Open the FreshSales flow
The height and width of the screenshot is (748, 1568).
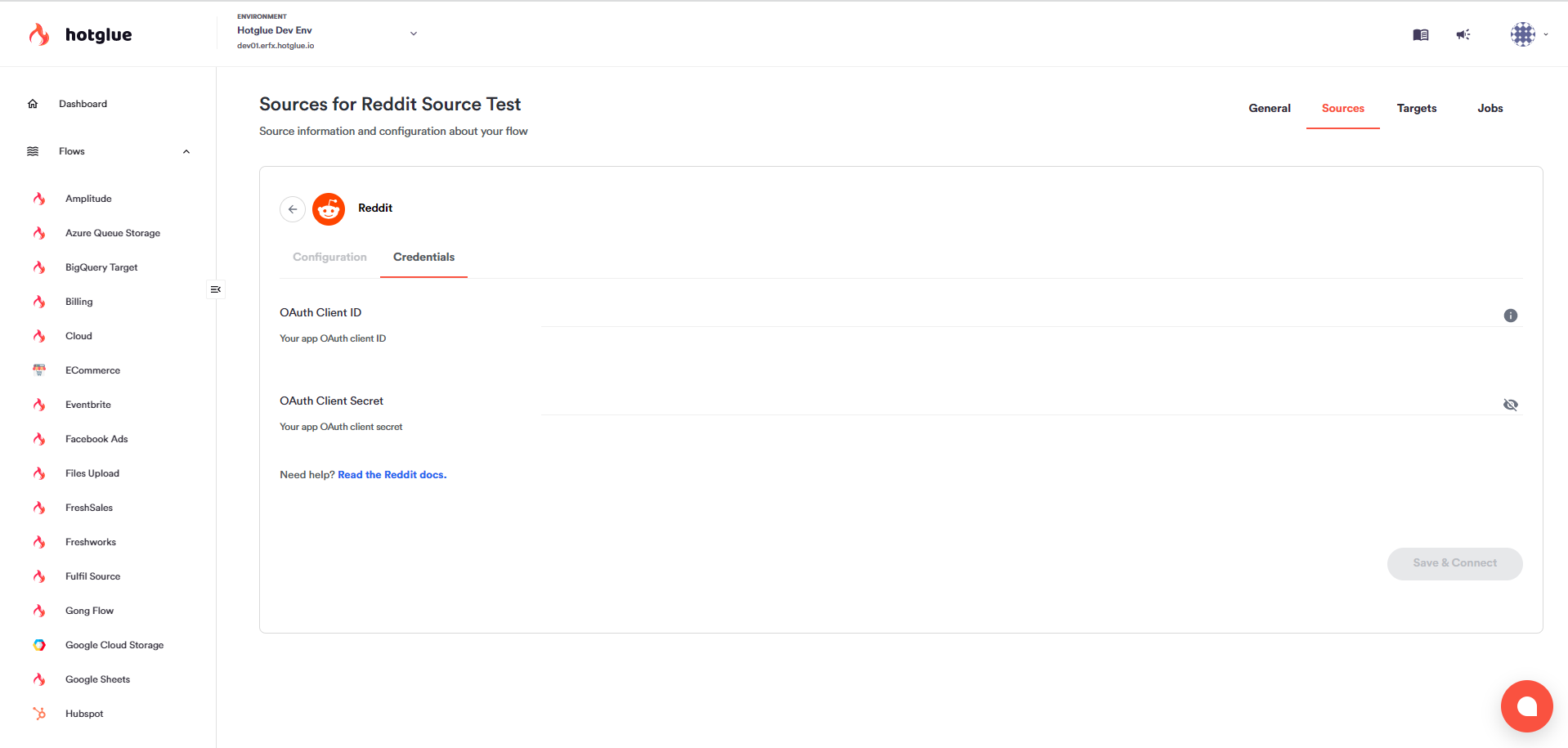(x=89, y=508)
